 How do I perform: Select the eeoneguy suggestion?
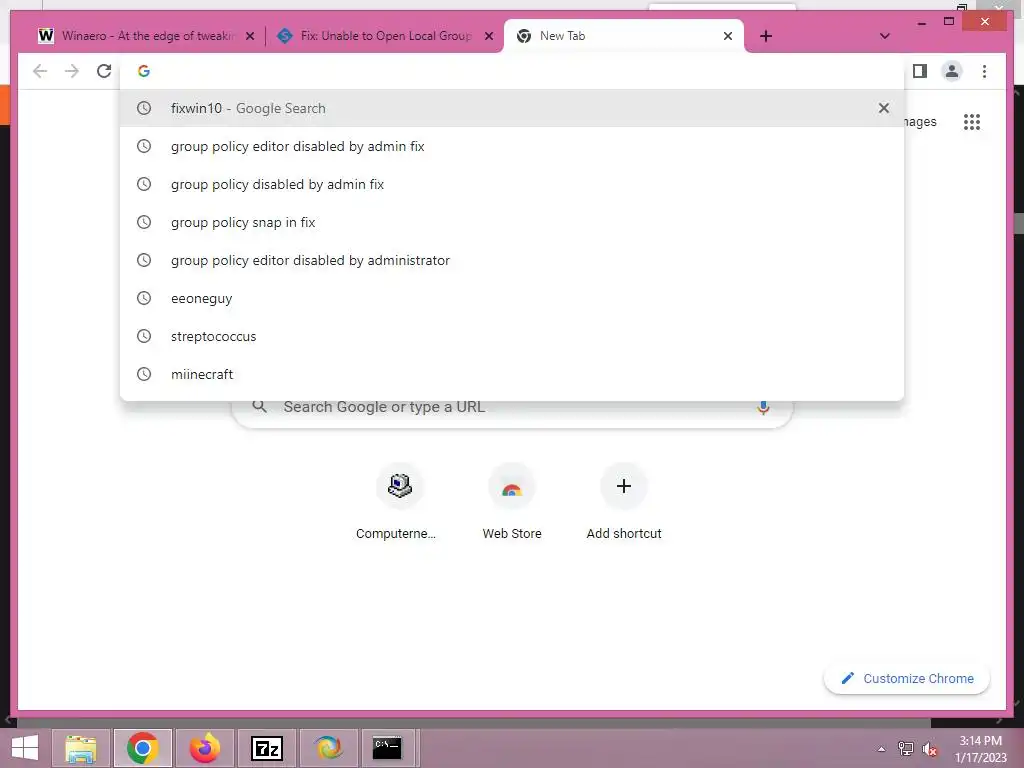tap(512, 298)
